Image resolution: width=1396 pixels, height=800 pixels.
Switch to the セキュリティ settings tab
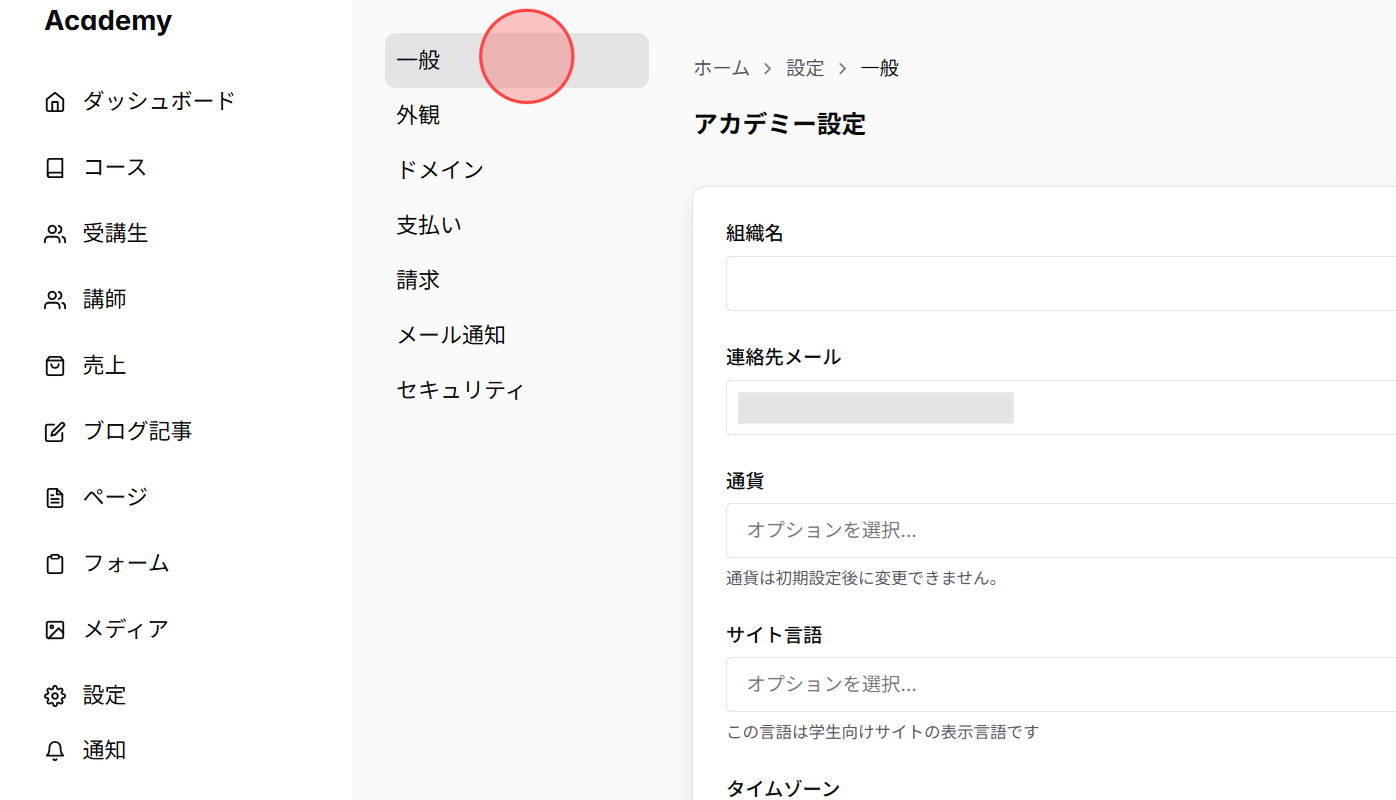[x=460, y=390]
